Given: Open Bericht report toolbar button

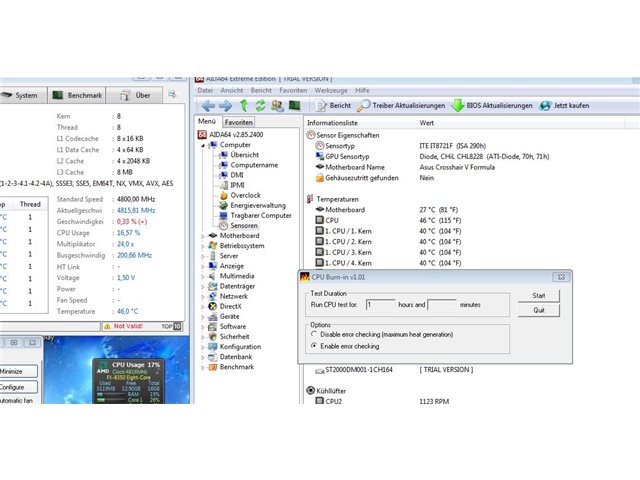Looking at the screenshot, I should 333,106.
